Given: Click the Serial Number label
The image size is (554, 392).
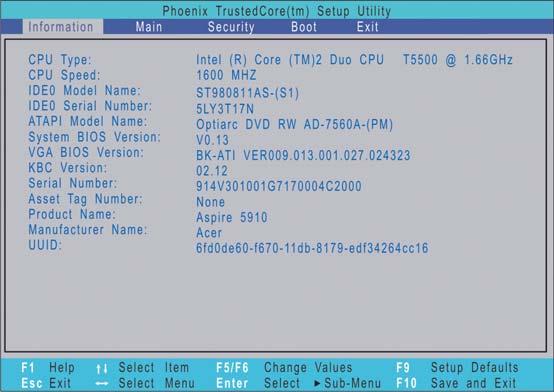Looking at the screenshot, I should point(72,183).
